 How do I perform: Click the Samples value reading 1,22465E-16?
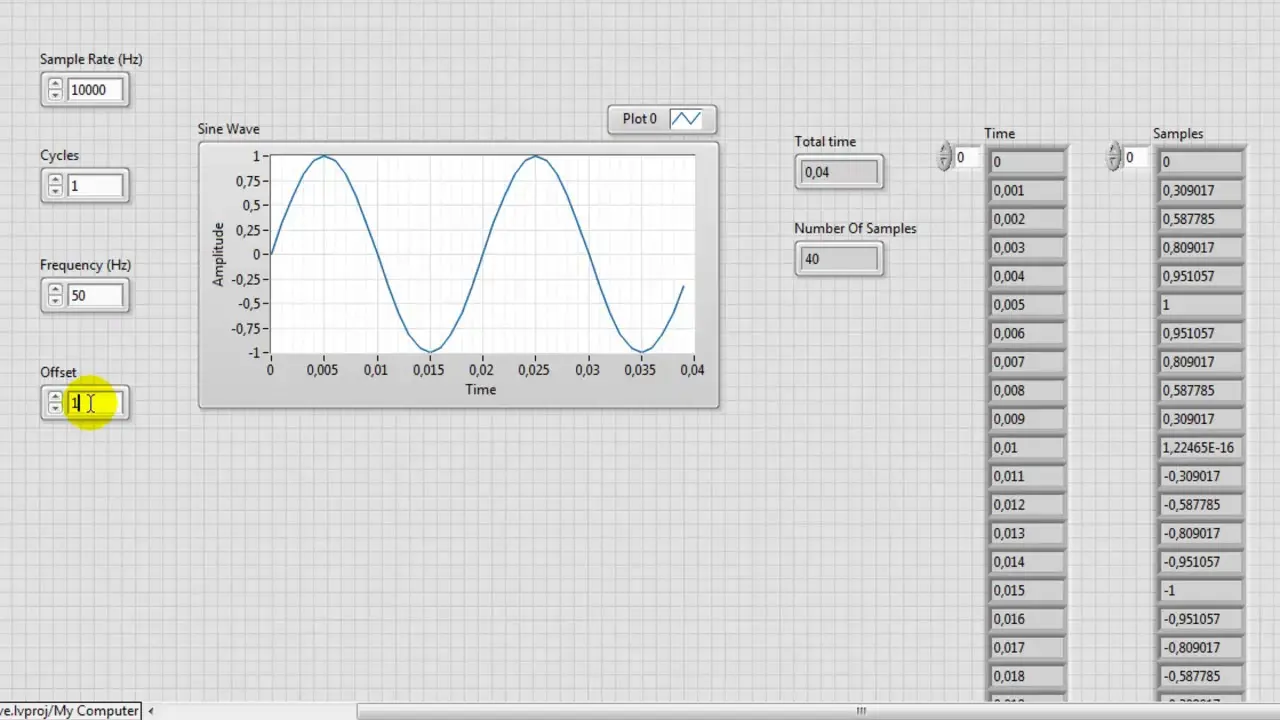tap(1198, 447)
